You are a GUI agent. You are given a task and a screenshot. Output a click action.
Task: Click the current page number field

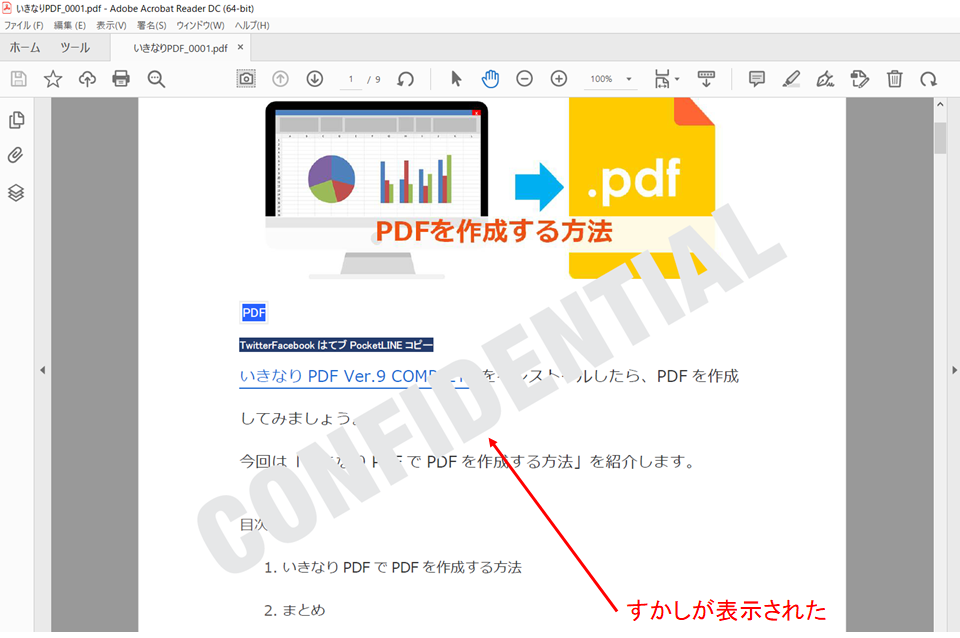pyautogui.click(x=351, y=79)
